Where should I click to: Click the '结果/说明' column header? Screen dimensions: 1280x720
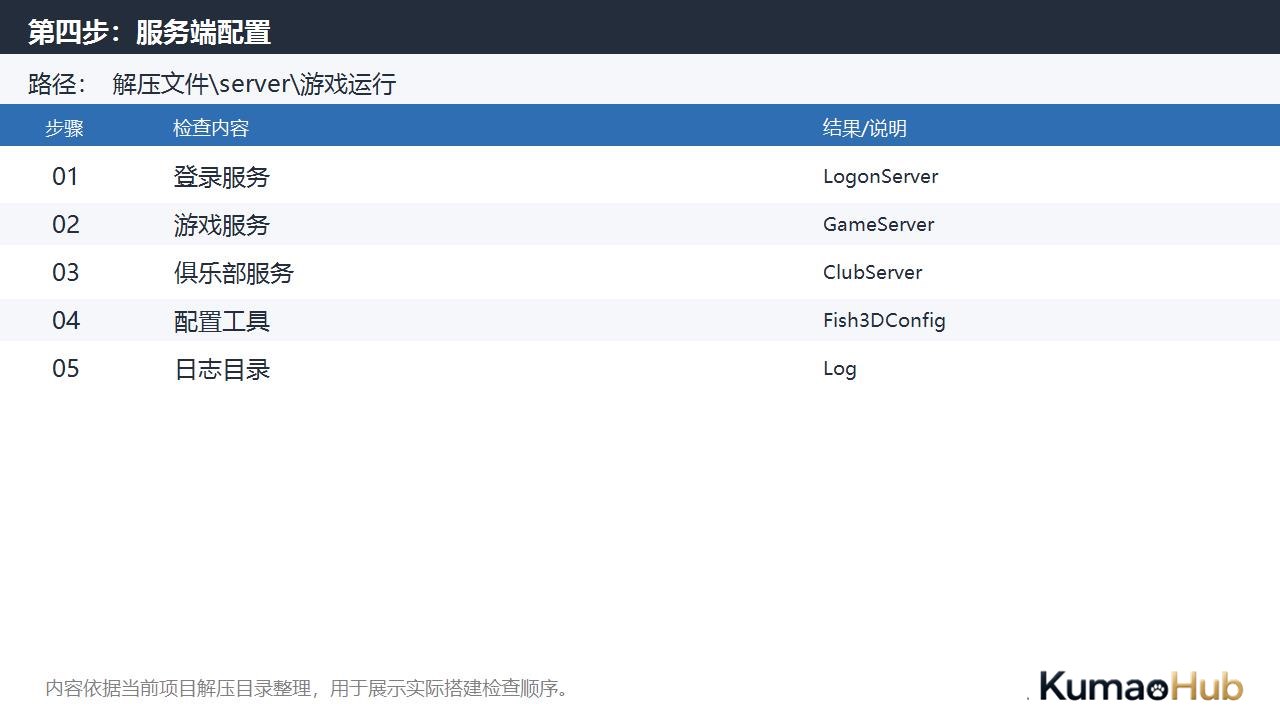click(864, 128)
